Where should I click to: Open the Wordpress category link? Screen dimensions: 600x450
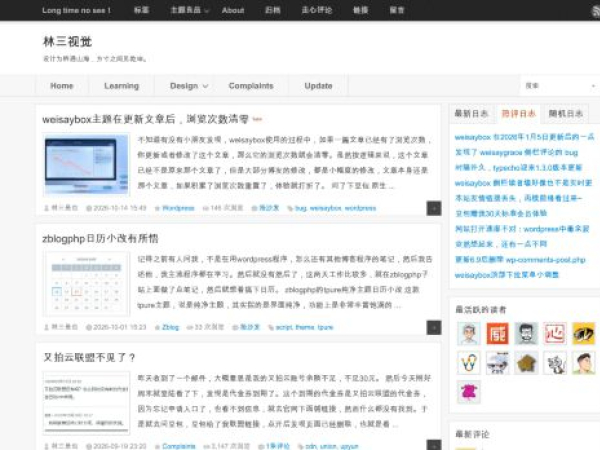178,208
